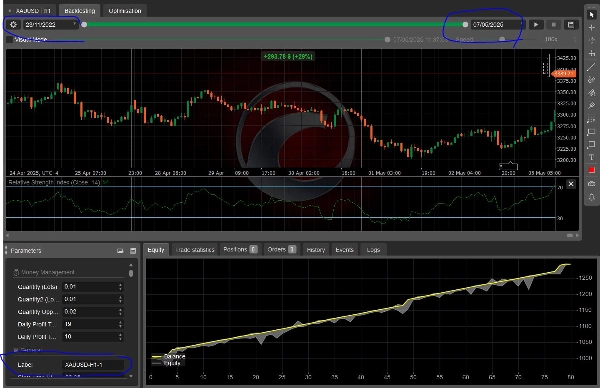Stop the backtest run

tap(553, 25)
